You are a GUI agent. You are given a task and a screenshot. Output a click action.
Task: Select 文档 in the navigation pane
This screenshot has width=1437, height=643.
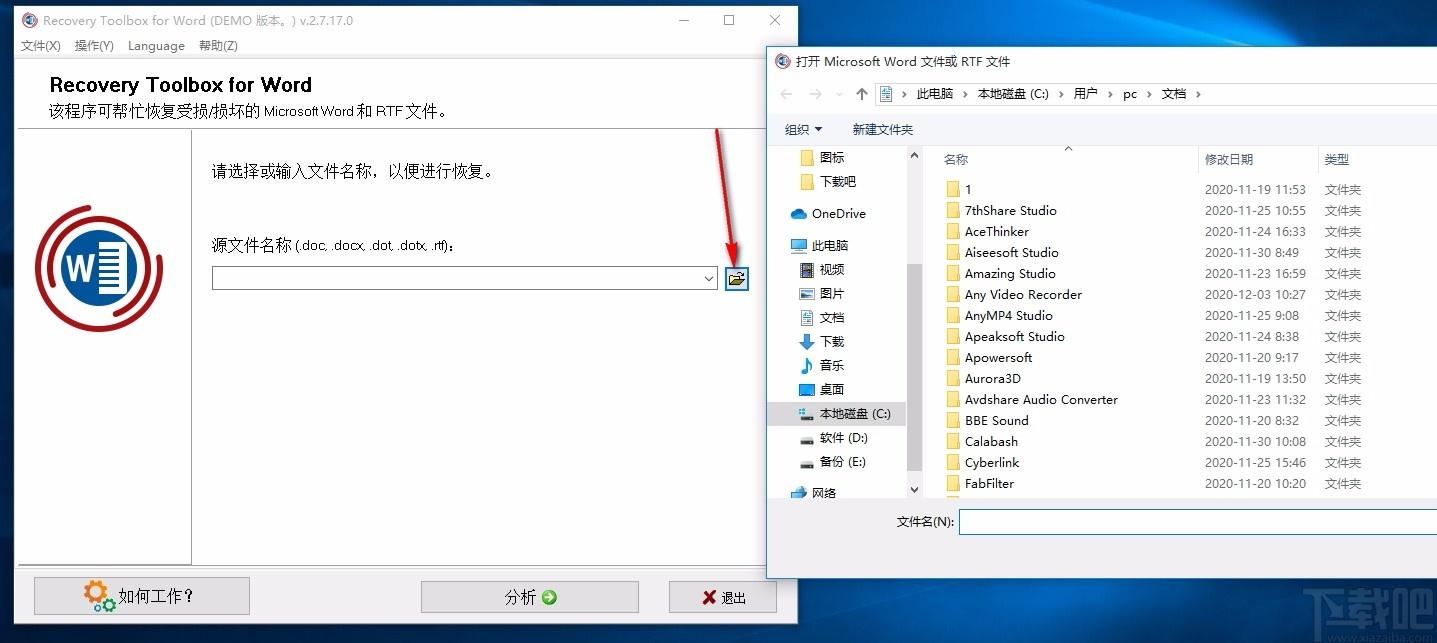[x=832, y=318]
